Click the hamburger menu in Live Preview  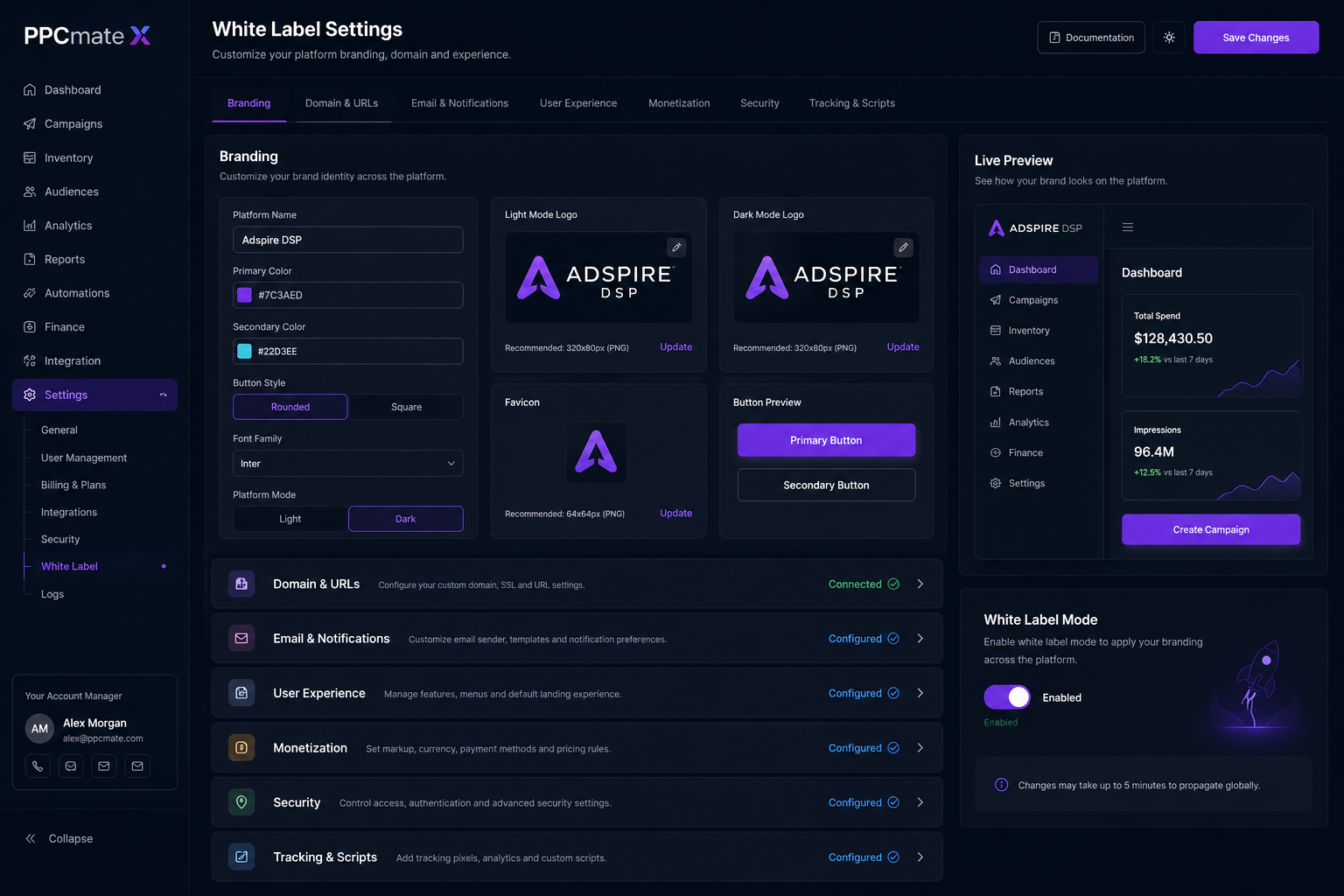point(1128,227)
